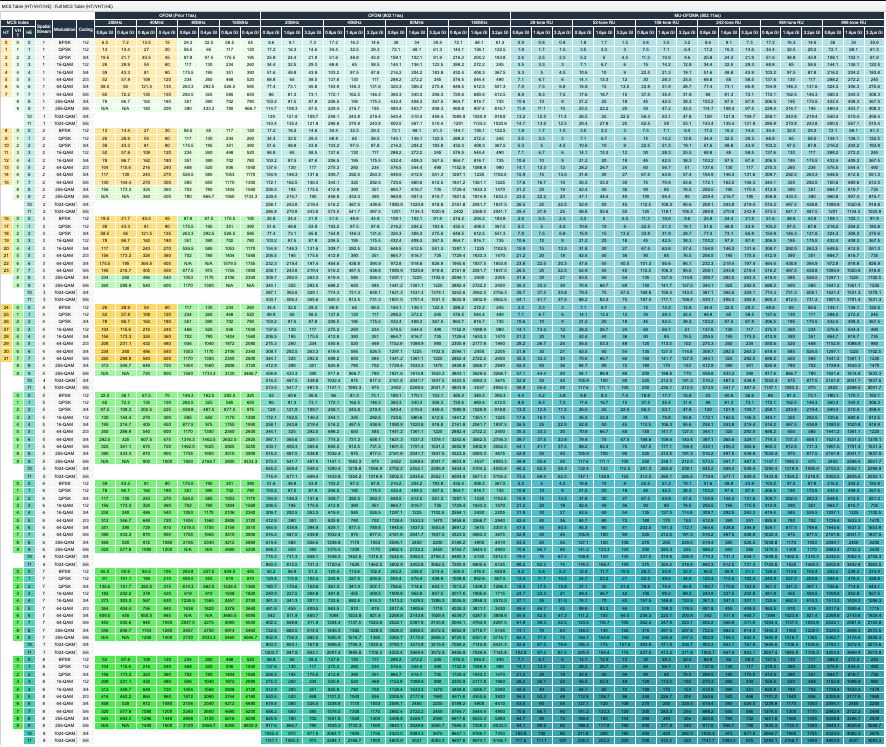Select the 'Coding' column header
The width and height of the screenshot is (886, 747).
tap(85, 29)
